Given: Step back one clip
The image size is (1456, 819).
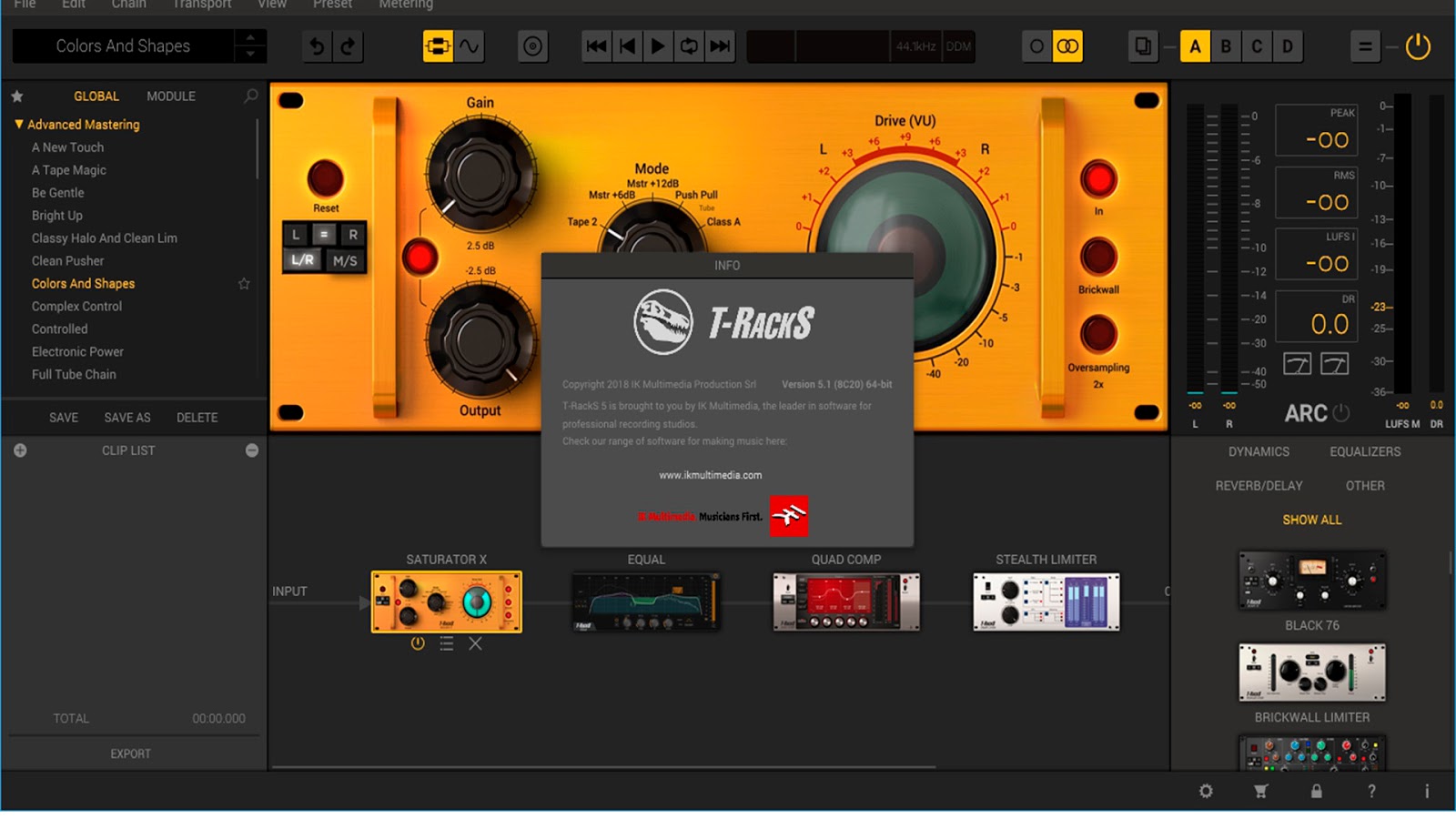Looking at the screenshot, I should [x=628, y=46].
